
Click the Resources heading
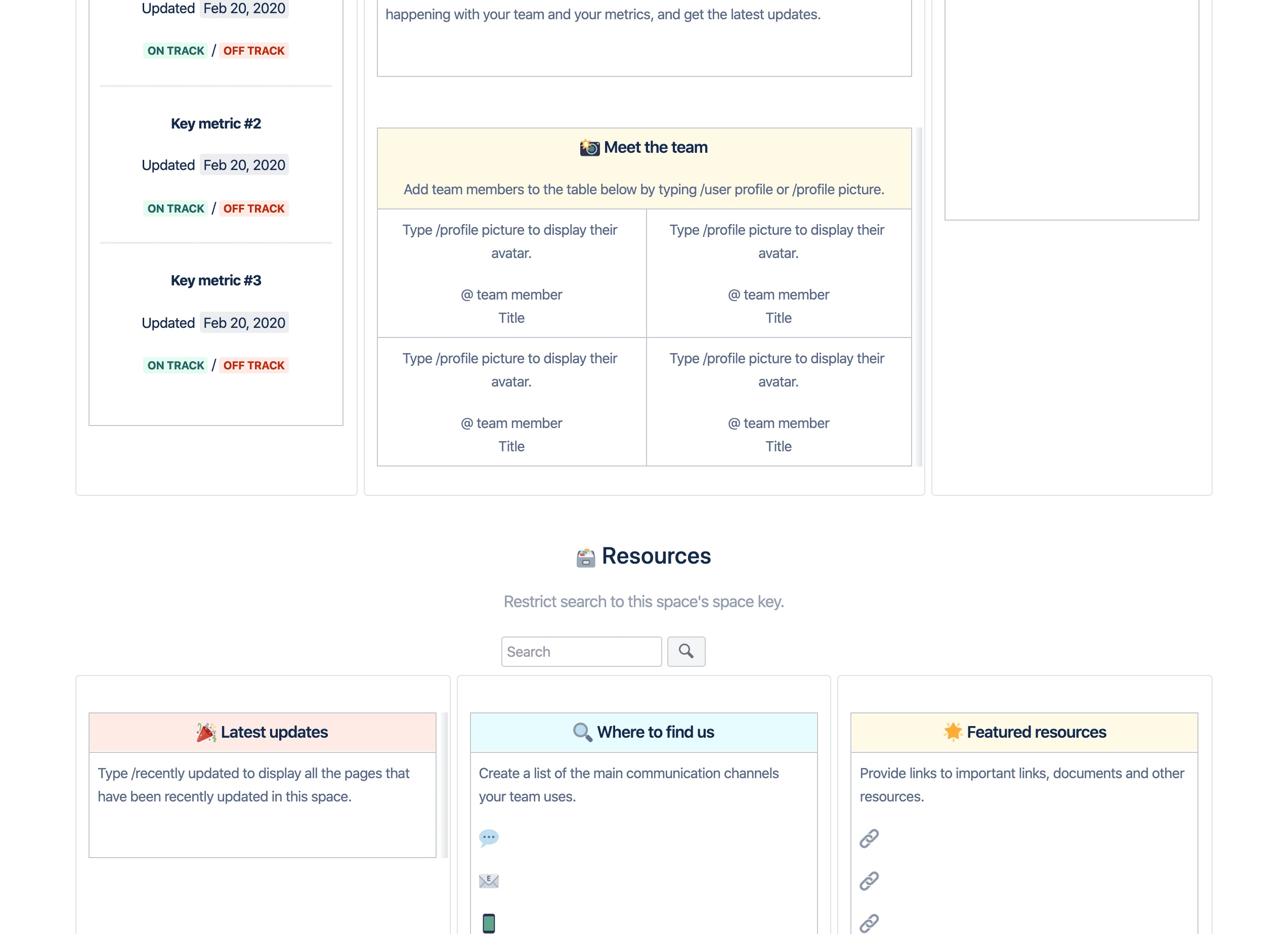[656, 556]
